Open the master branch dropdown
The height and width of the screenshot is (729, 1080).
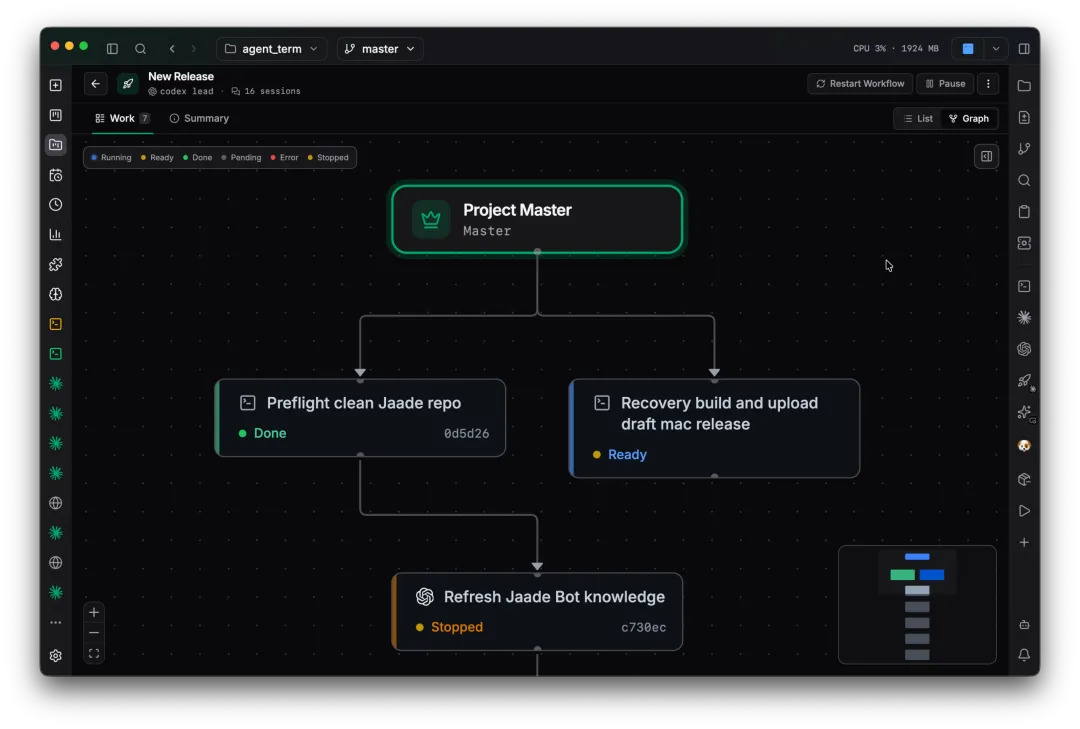tap(380, 49)
